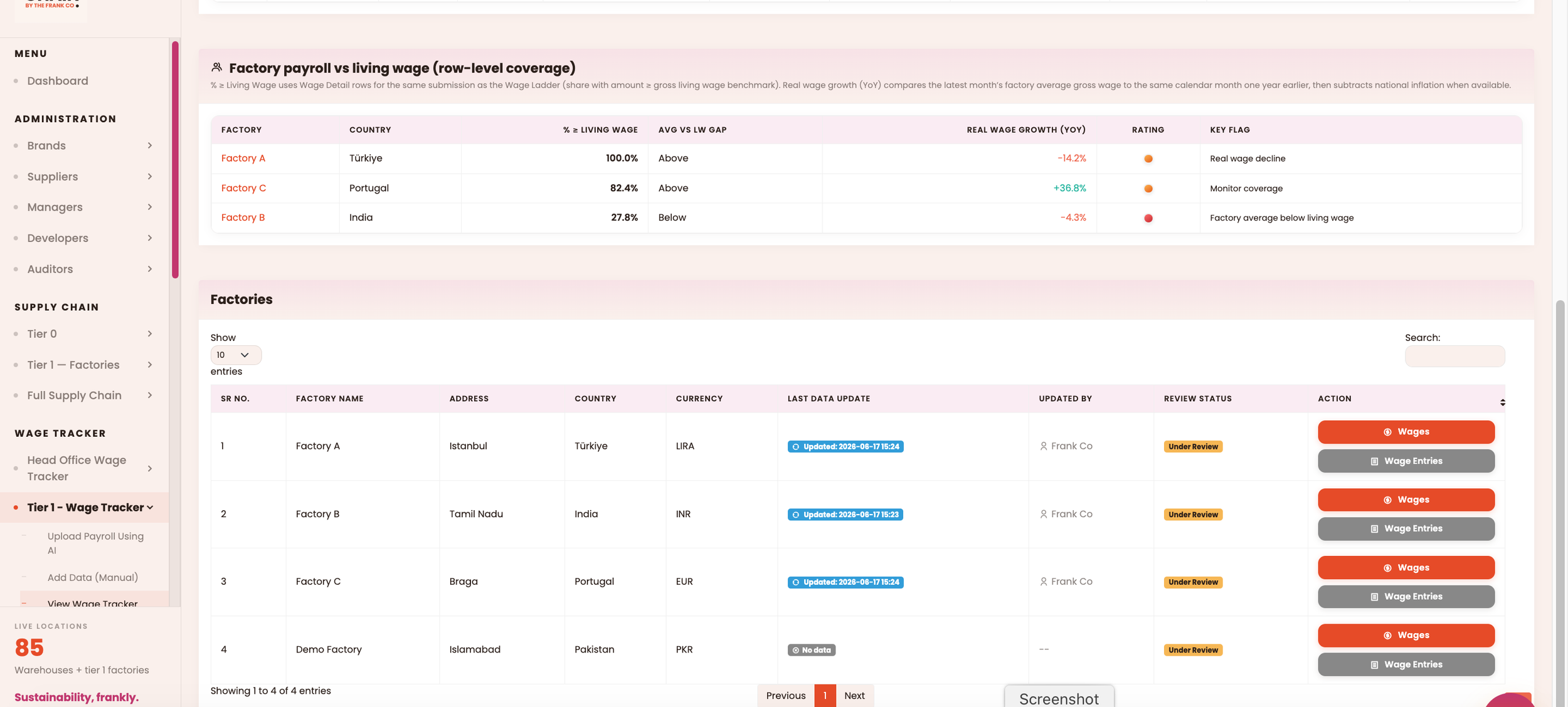Focus the Factories Search field
Image resolution: width=1568 pixels, height=707 pixels.
coord(1454,356)
